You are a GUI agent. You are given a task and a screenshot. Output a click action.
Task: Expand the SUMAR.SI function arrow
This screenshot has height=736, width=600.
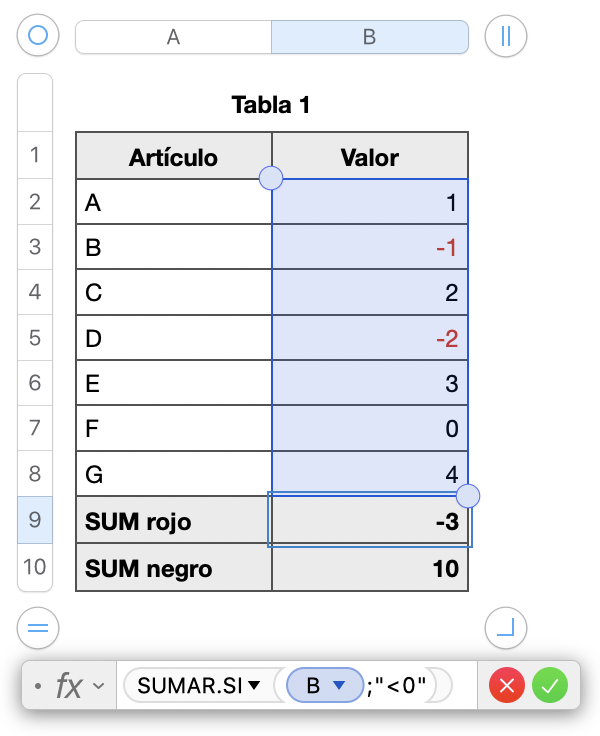pos(255,686)
